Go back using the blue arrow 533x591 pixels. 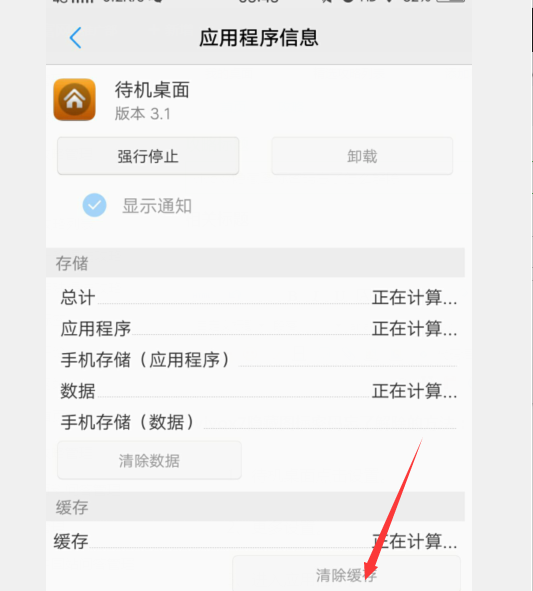pos(75,38)
